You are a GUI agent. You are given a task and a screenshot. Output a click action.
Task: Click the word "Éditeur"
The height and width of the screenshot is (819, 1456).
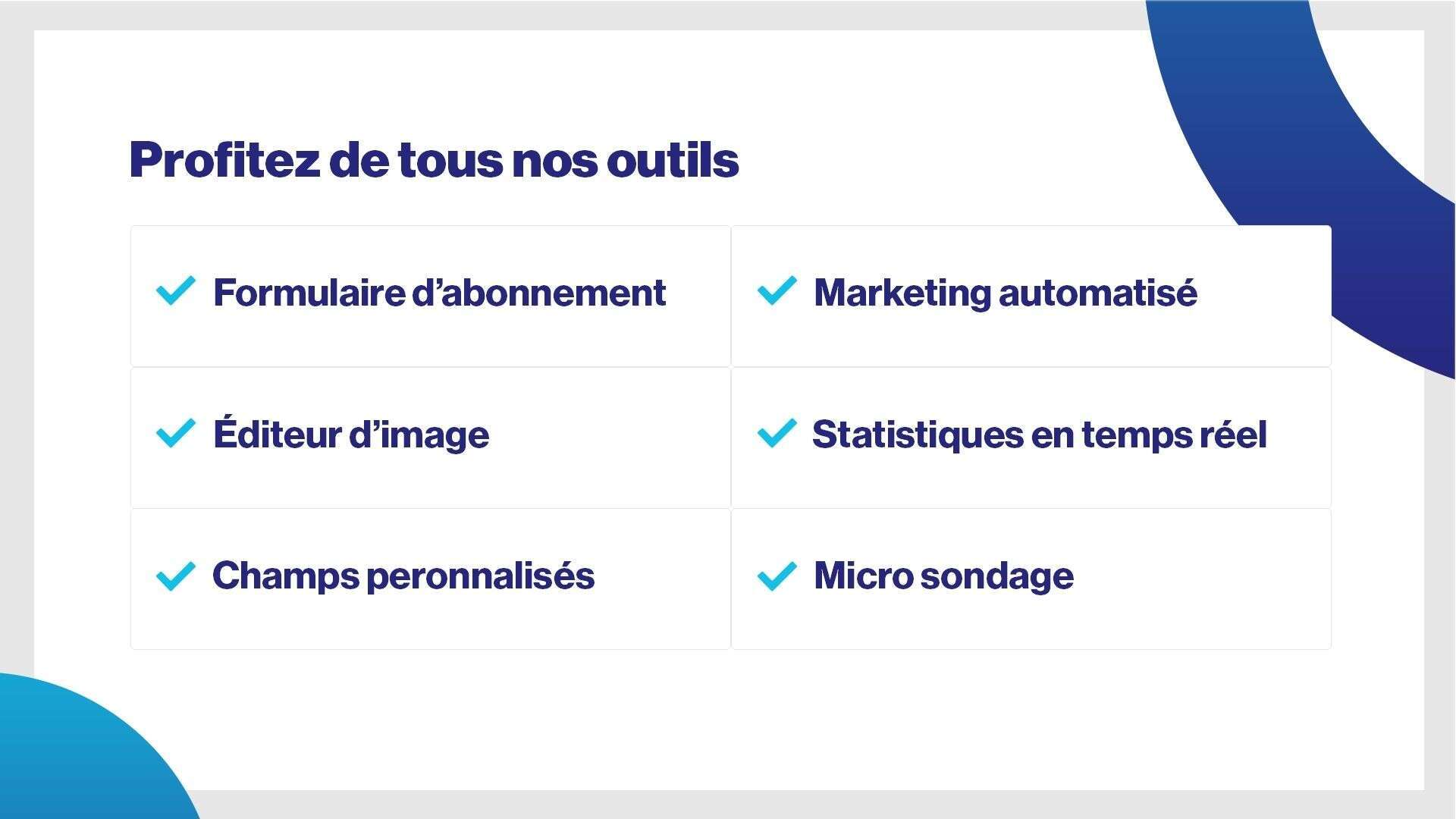pos(276,434)
